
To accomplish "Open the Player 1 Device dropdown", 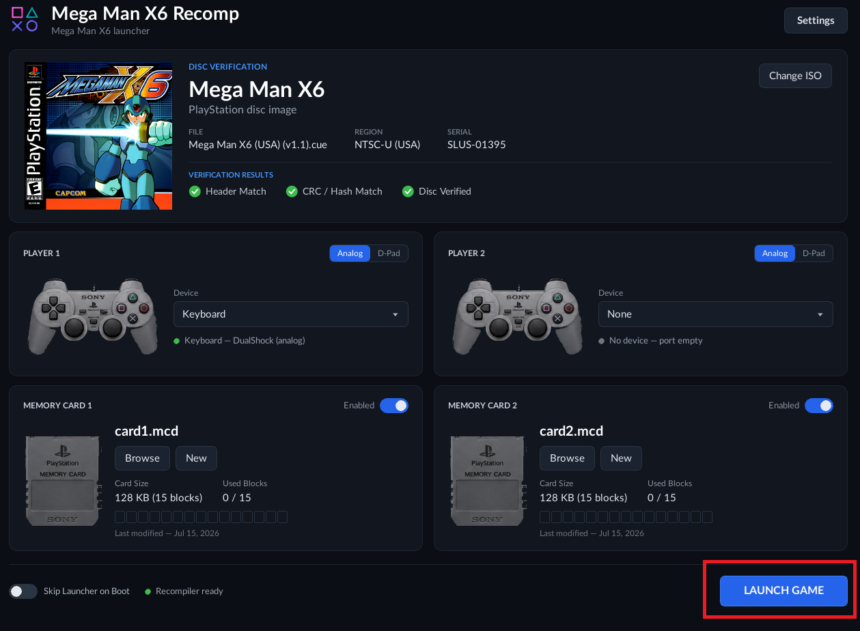I will click(x=291, y=314).
